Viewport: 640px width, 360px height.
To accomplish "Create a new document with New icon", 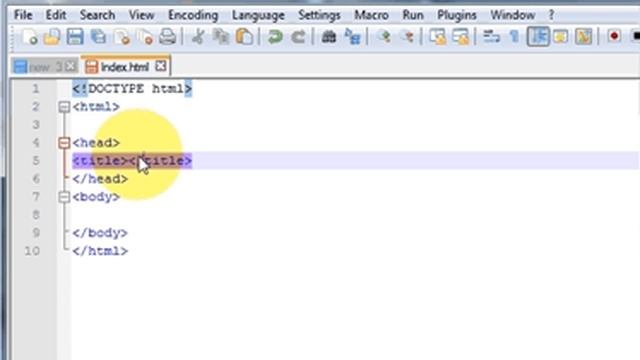I will click(30, 37).
